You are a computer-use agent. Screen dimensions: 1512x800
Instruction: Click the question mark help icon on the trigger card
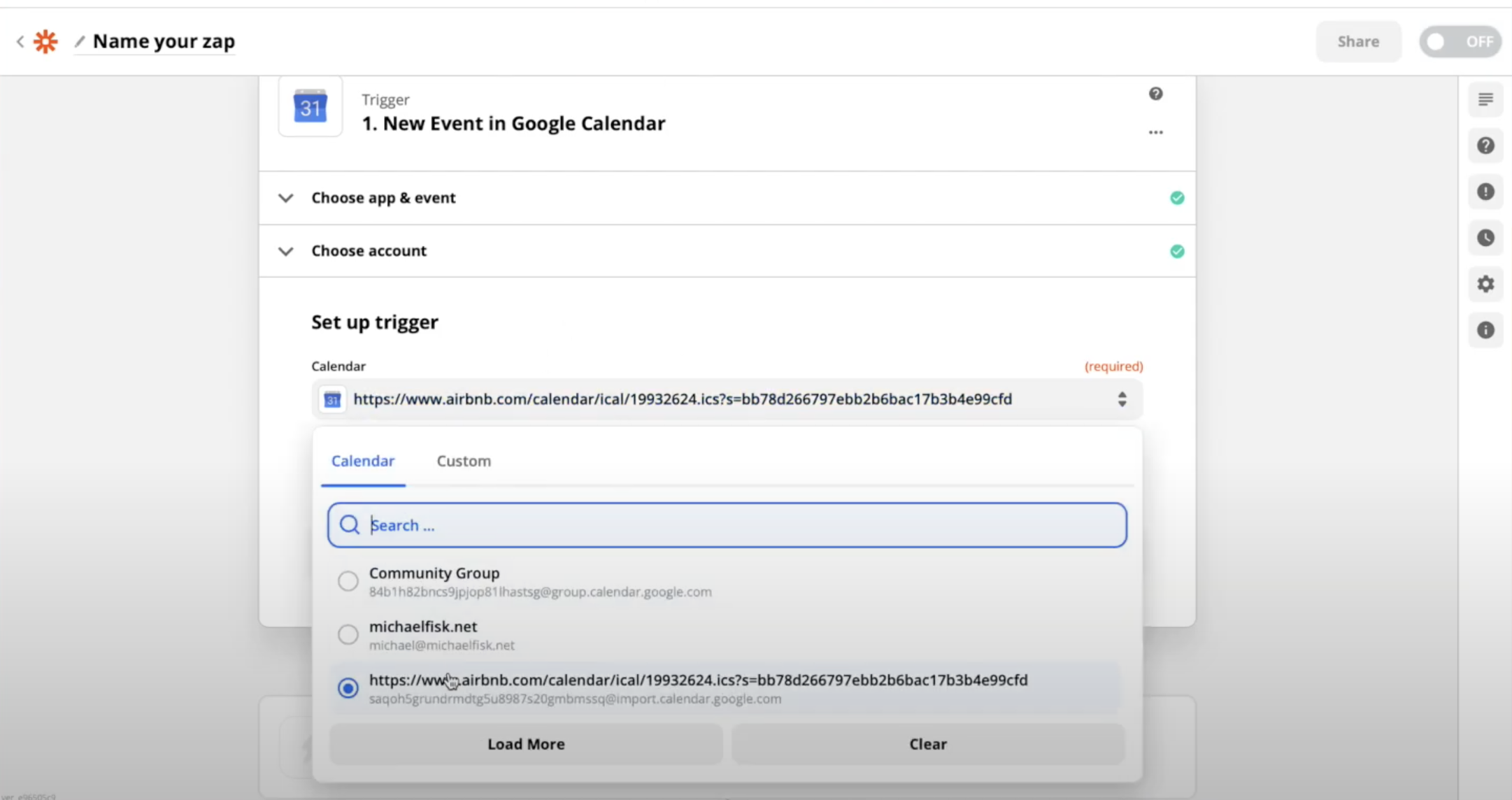point(1155,94)
